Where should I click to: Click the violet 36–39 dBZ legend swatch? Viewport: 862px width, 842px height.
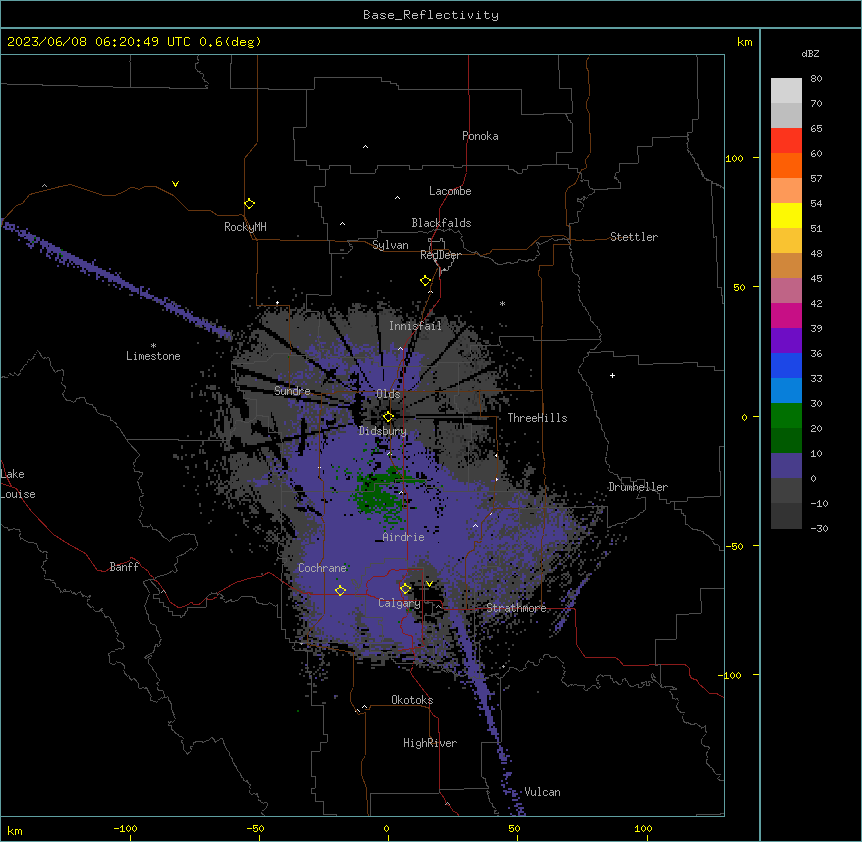(786, 340)
